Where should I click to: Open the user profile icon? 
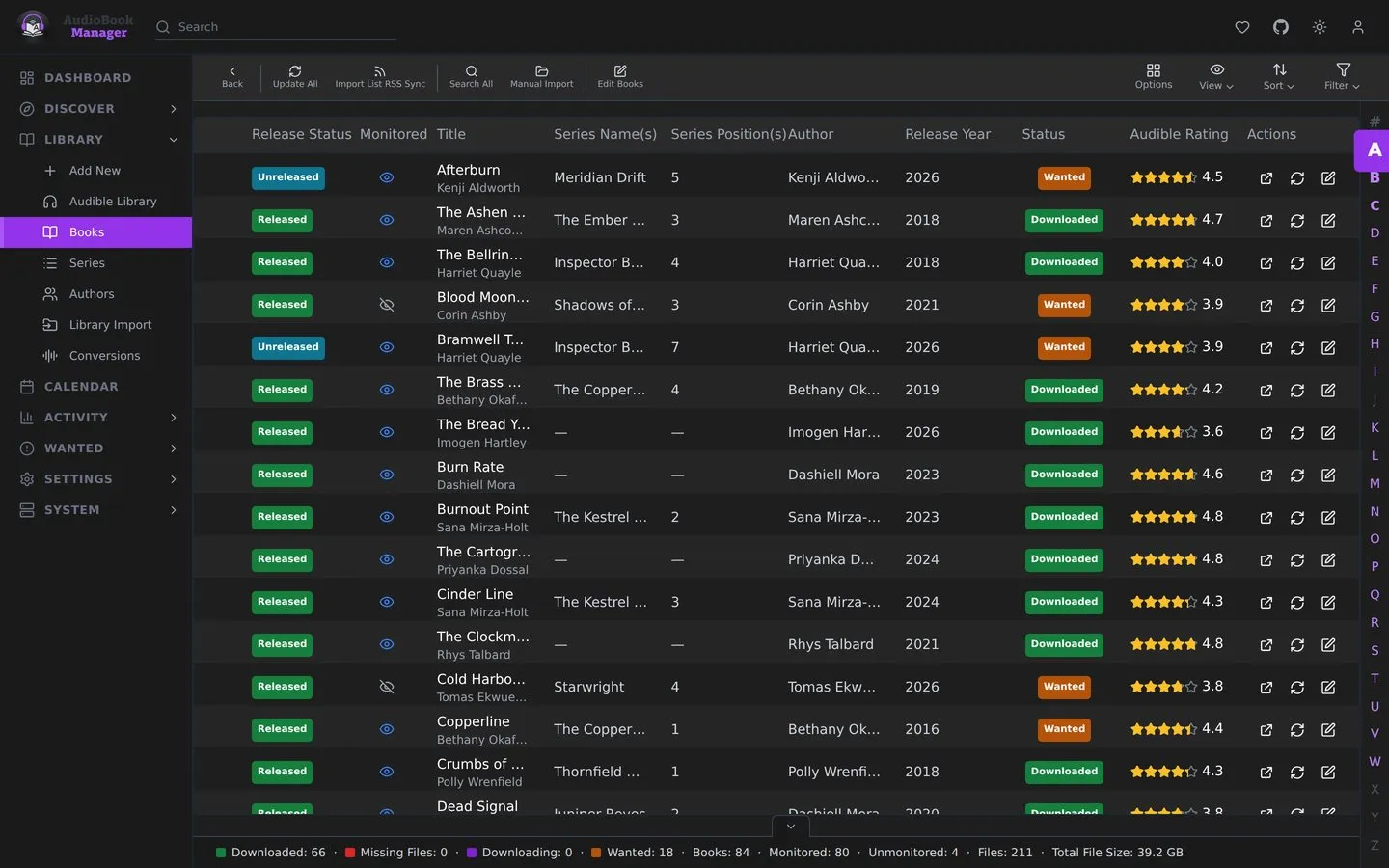point(1358,27)
